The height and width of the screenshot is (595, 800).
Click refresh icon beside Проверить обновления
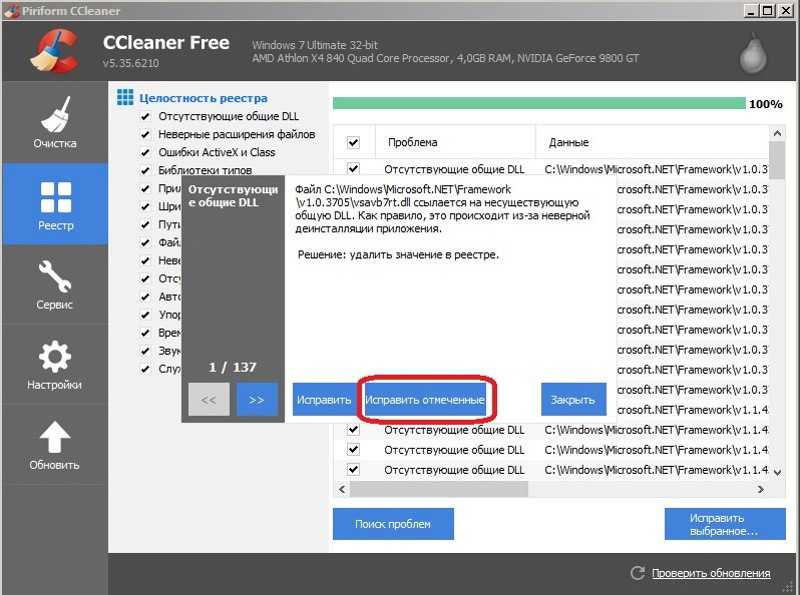637,573
